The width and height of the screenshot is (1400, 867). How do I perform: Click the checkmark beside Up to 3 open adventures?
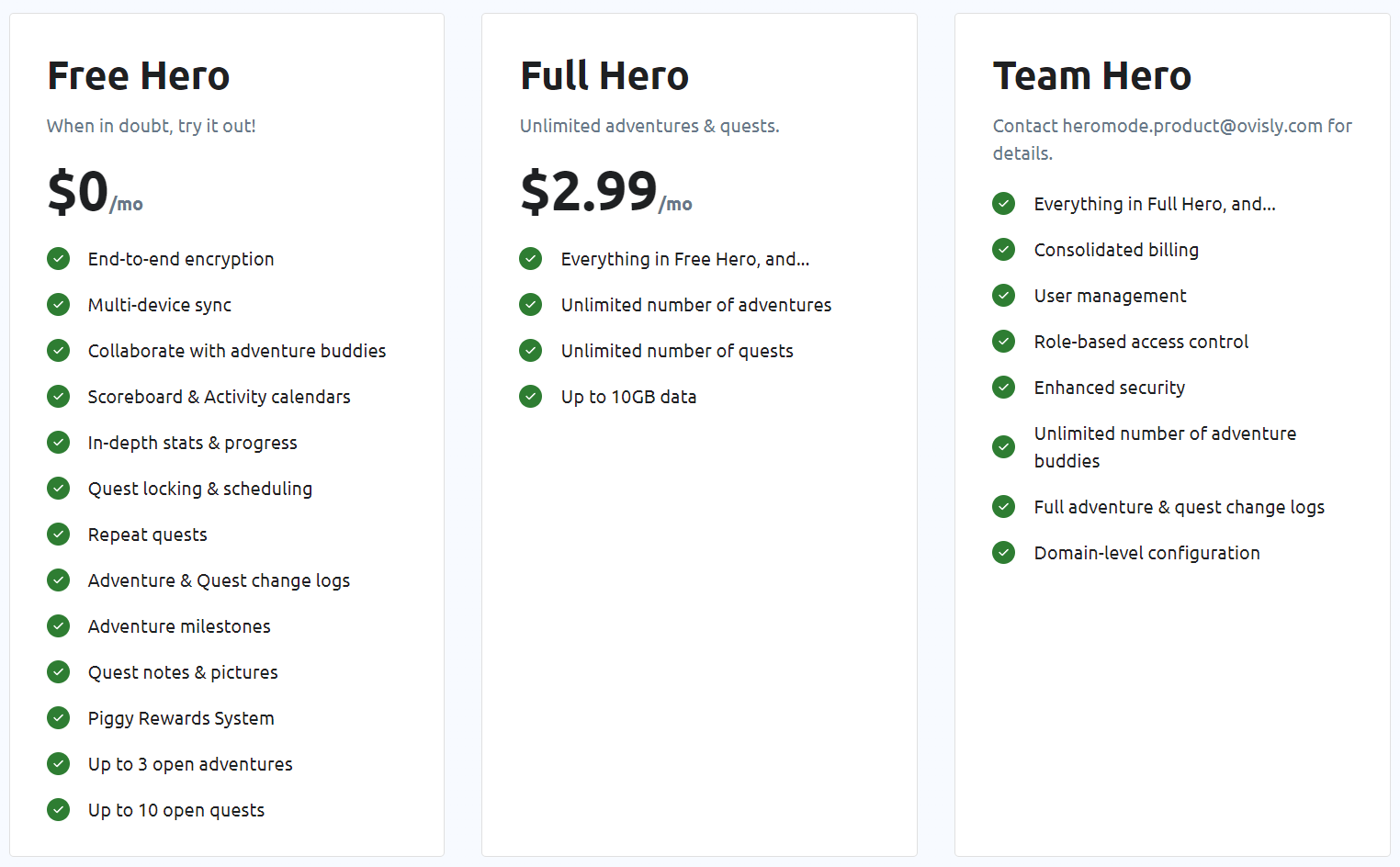pyautogui.click(x=59, y=764)
